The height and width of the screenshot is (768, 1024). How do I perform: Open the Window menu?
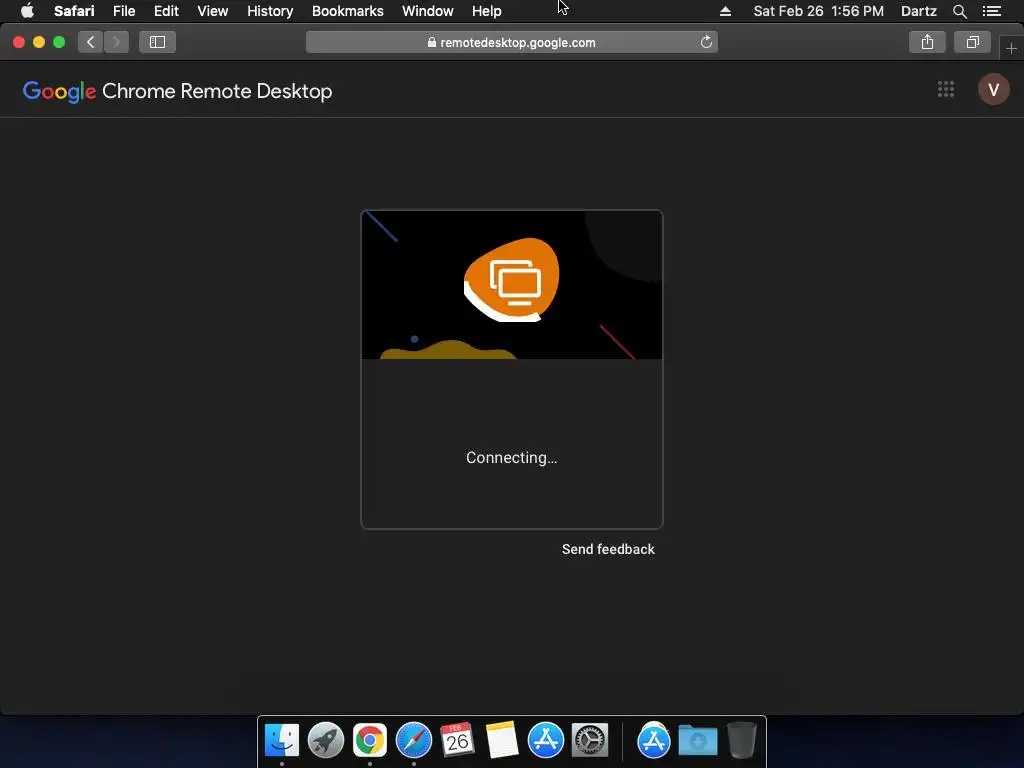tap(427, 11)
